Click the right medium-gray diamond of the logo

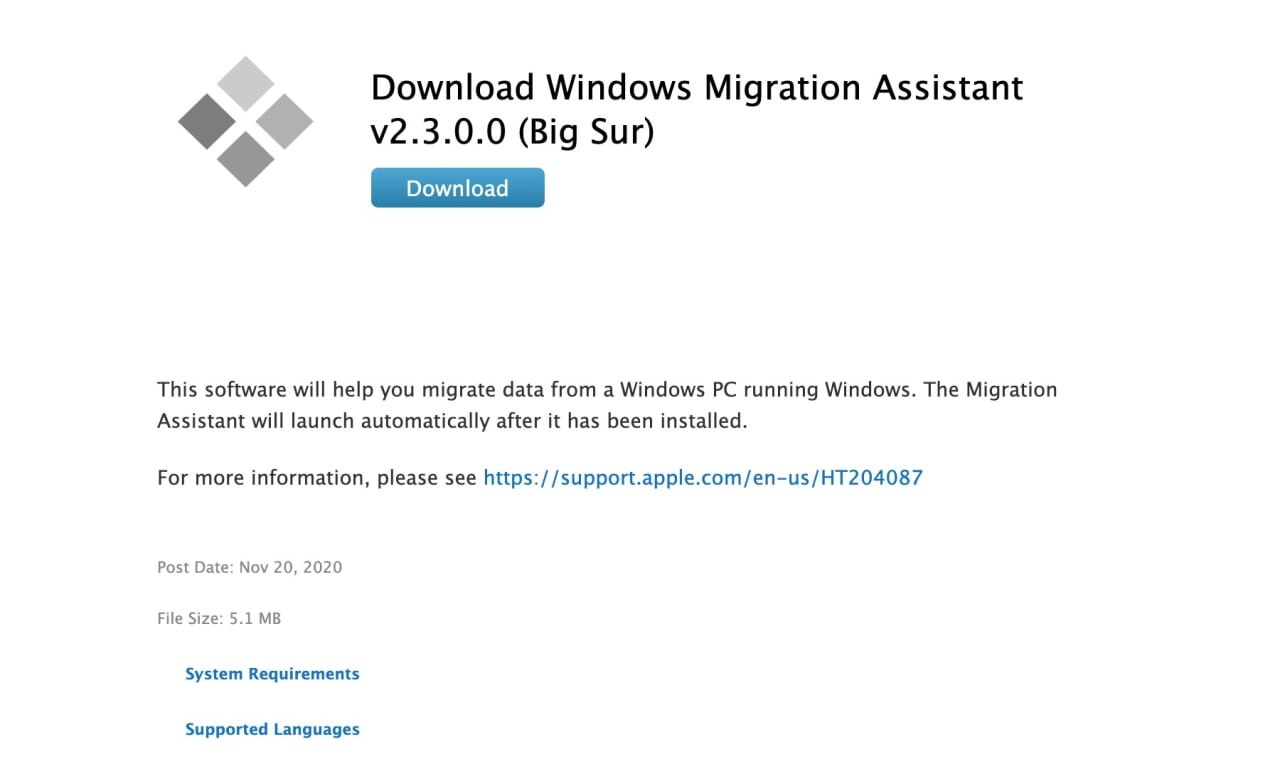pyautogui.click(x=283, y=122)
